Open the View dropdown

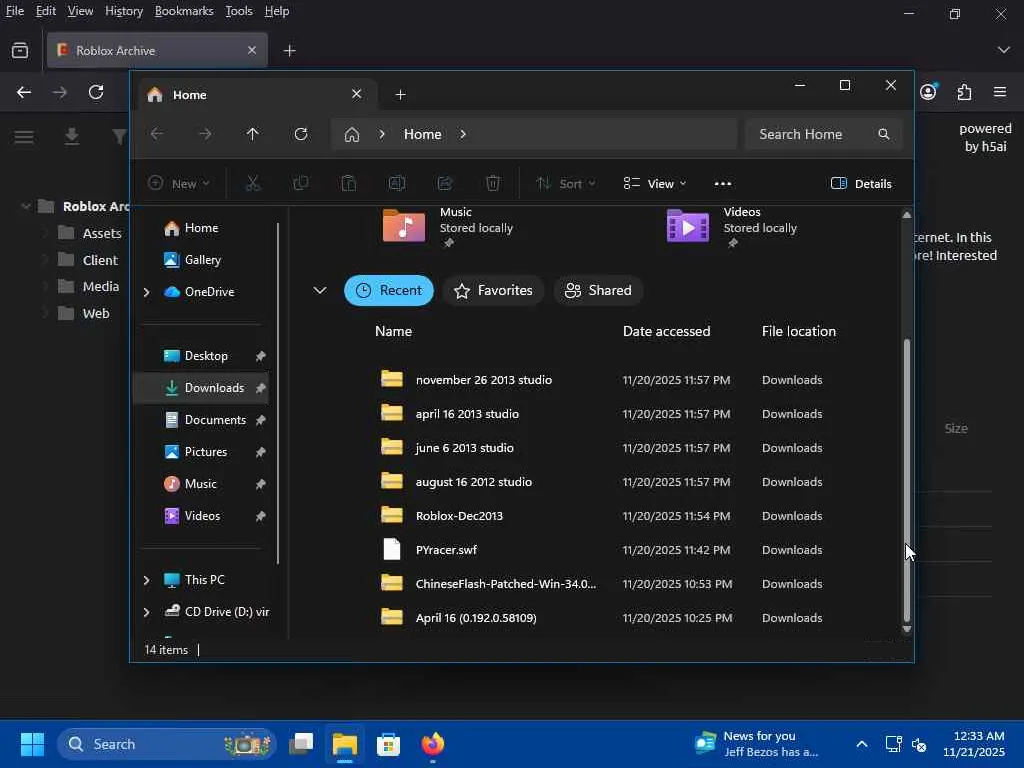pos(654,184)
